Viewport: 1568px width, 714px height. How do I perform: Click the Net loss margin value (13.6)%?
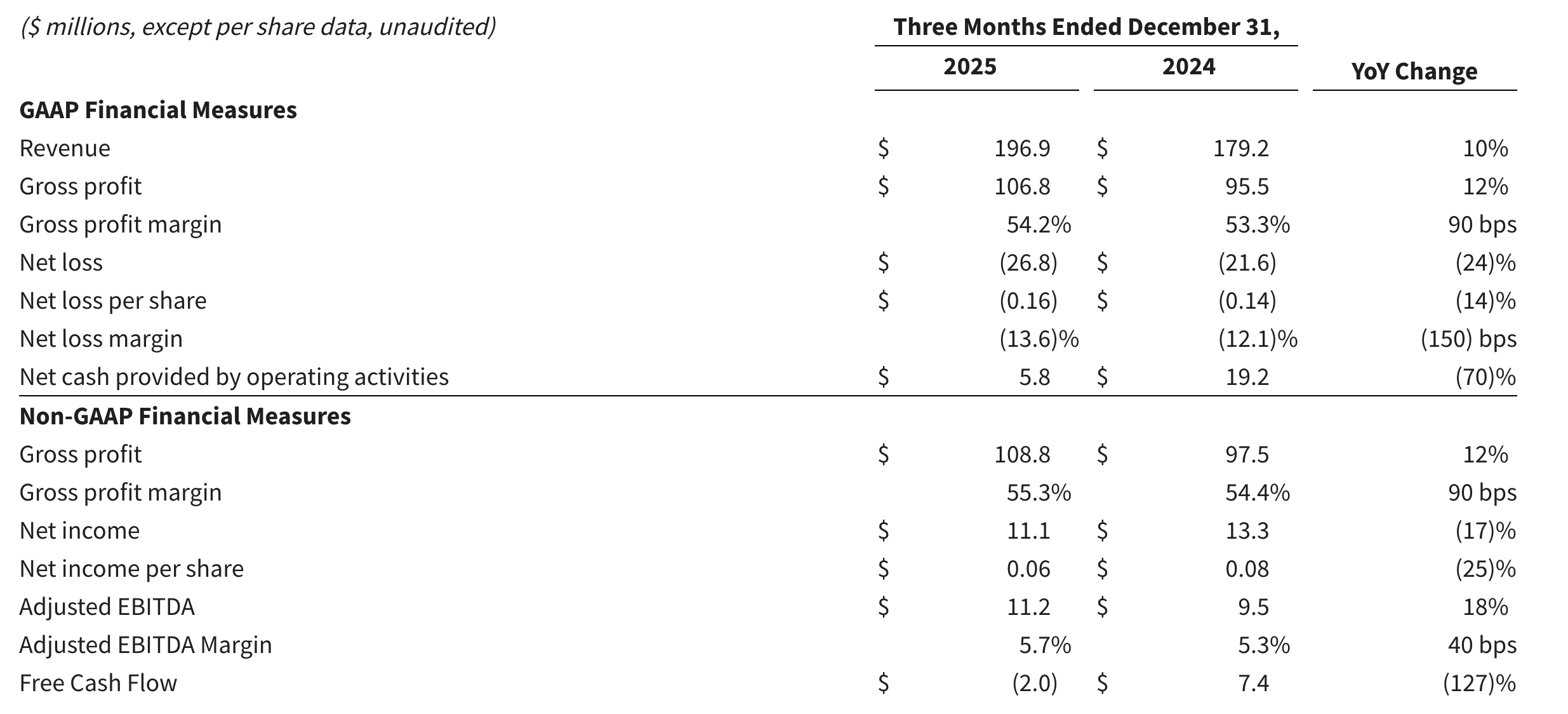tap(1039, 339)
